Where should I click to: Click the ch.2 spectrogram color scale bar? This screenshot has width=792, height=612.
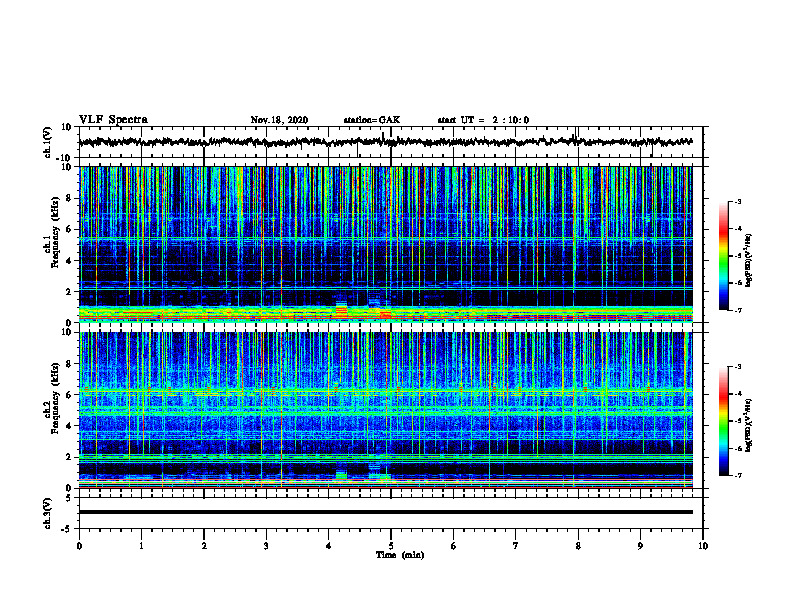coord(723,421)
